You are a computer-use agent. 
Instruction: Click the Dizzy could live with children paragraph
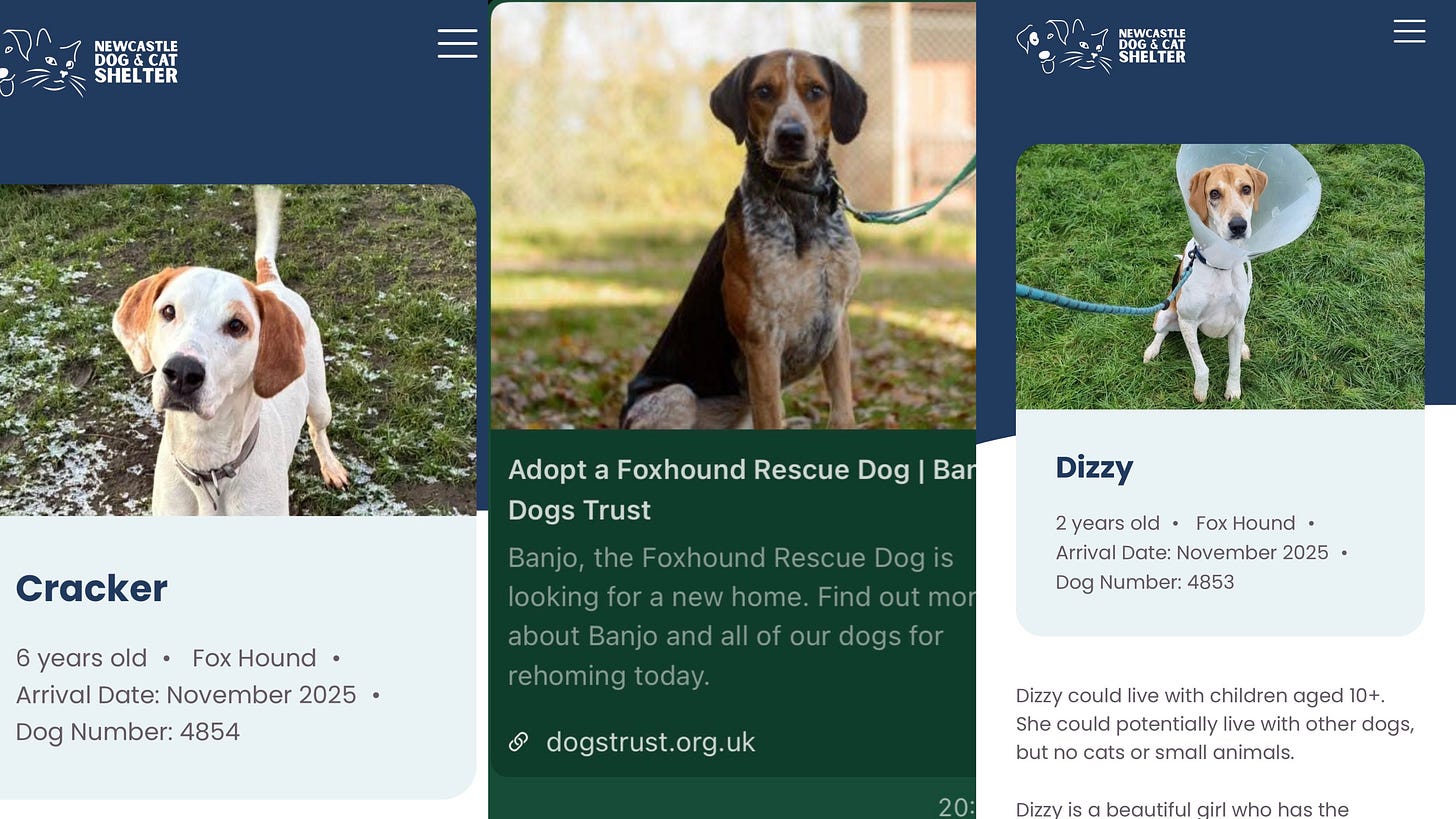coord(1215,724)
